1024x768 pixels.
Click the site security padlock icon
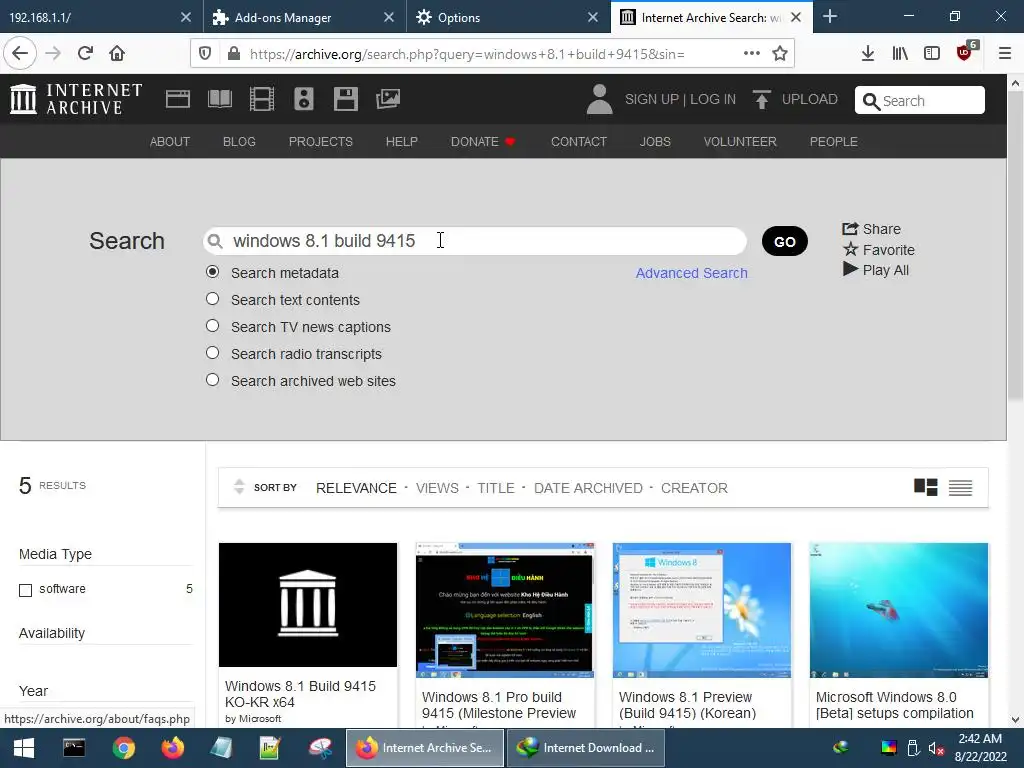click(x=234, y=54)
